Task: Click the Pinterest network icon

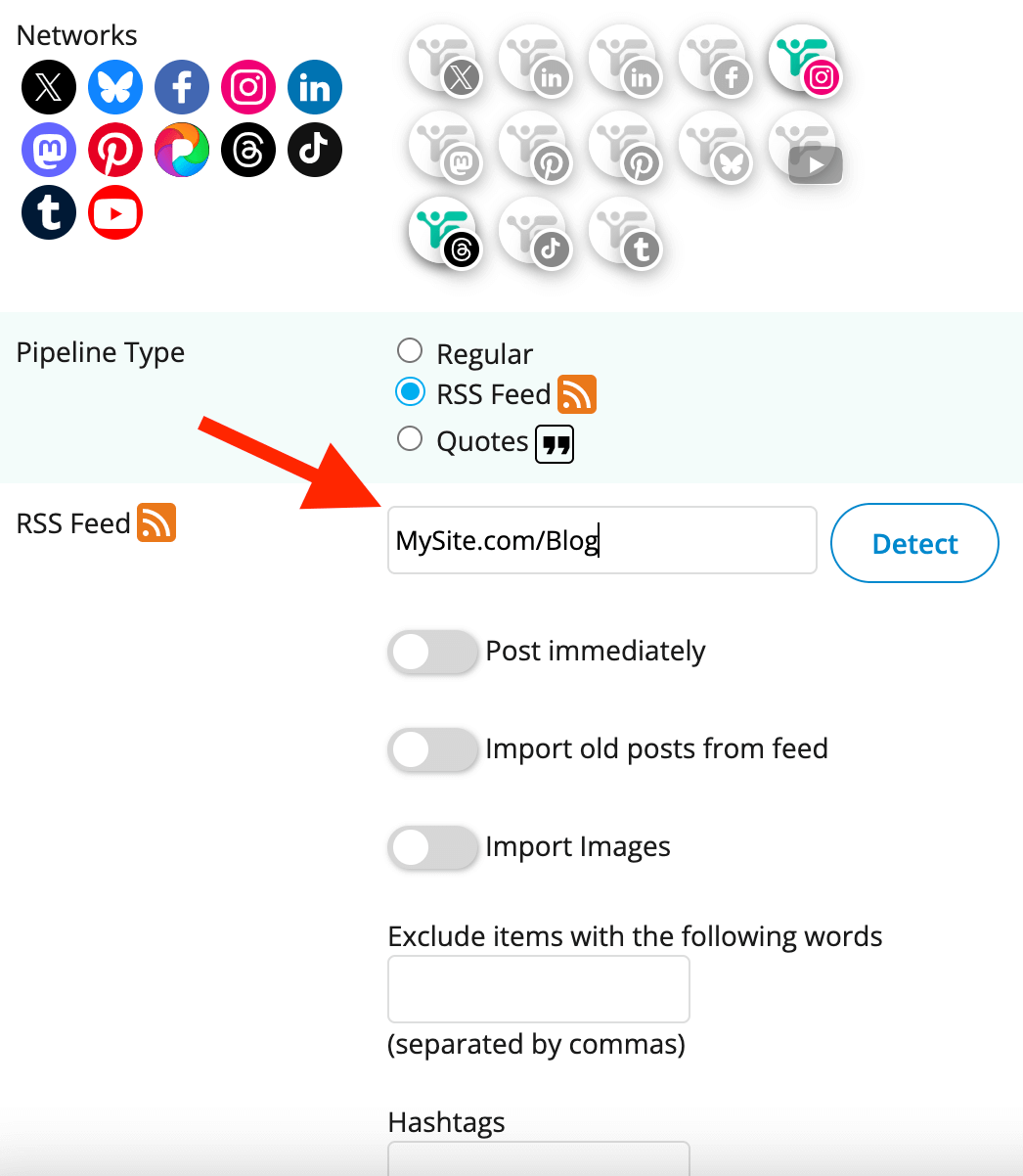Action: point(115,150)
